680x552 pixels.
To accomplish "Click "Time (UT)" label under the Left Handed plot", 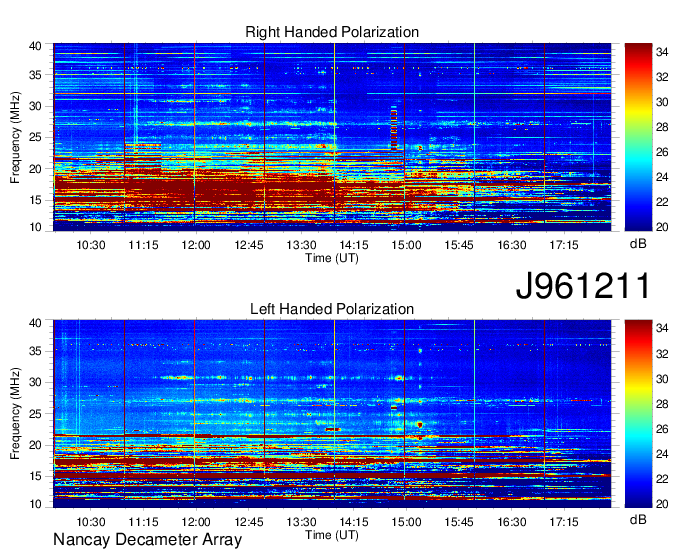I will 332,535.
